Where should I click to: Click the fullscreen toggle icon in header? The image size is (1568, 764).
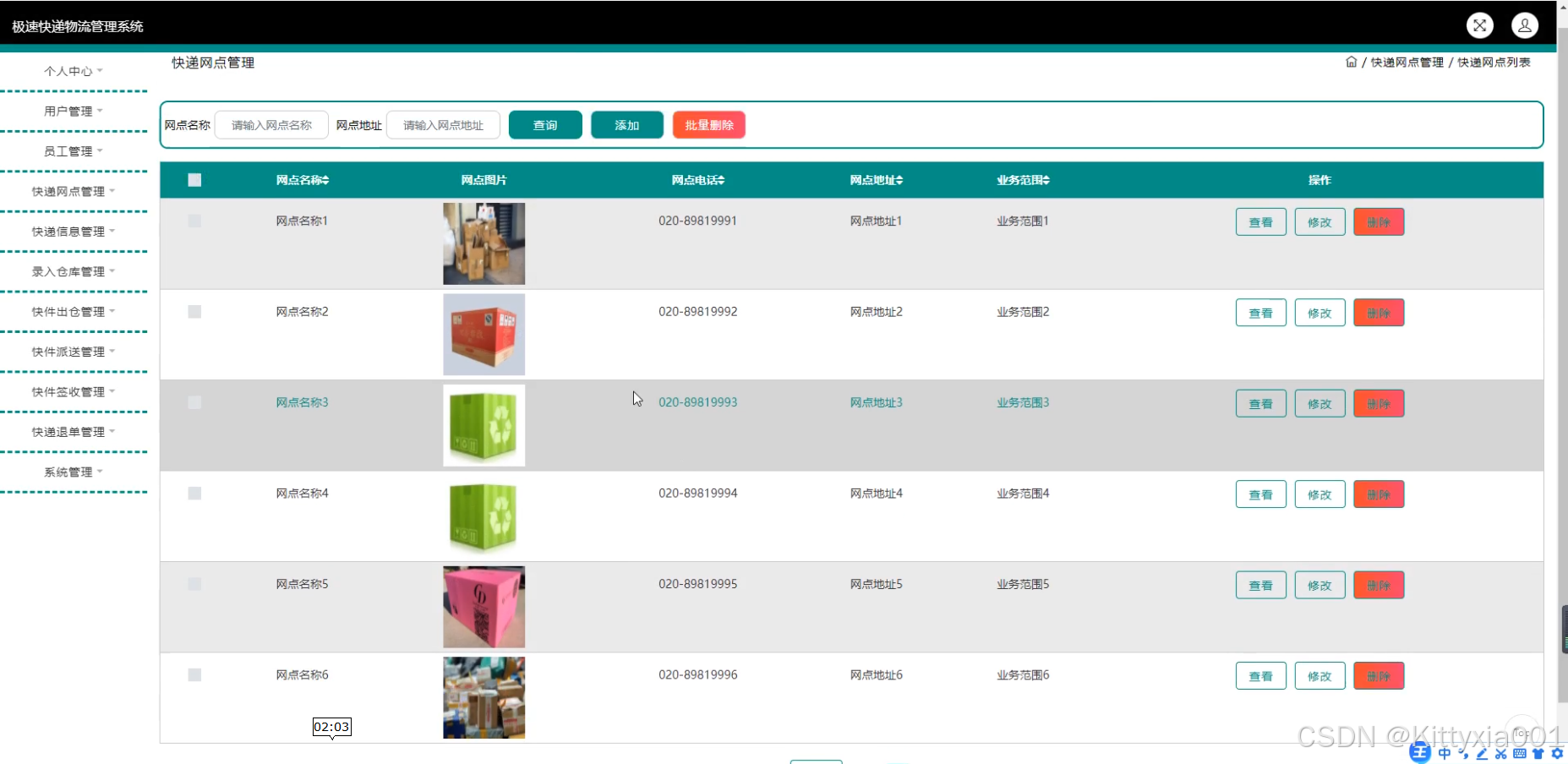pos(1479,25)
